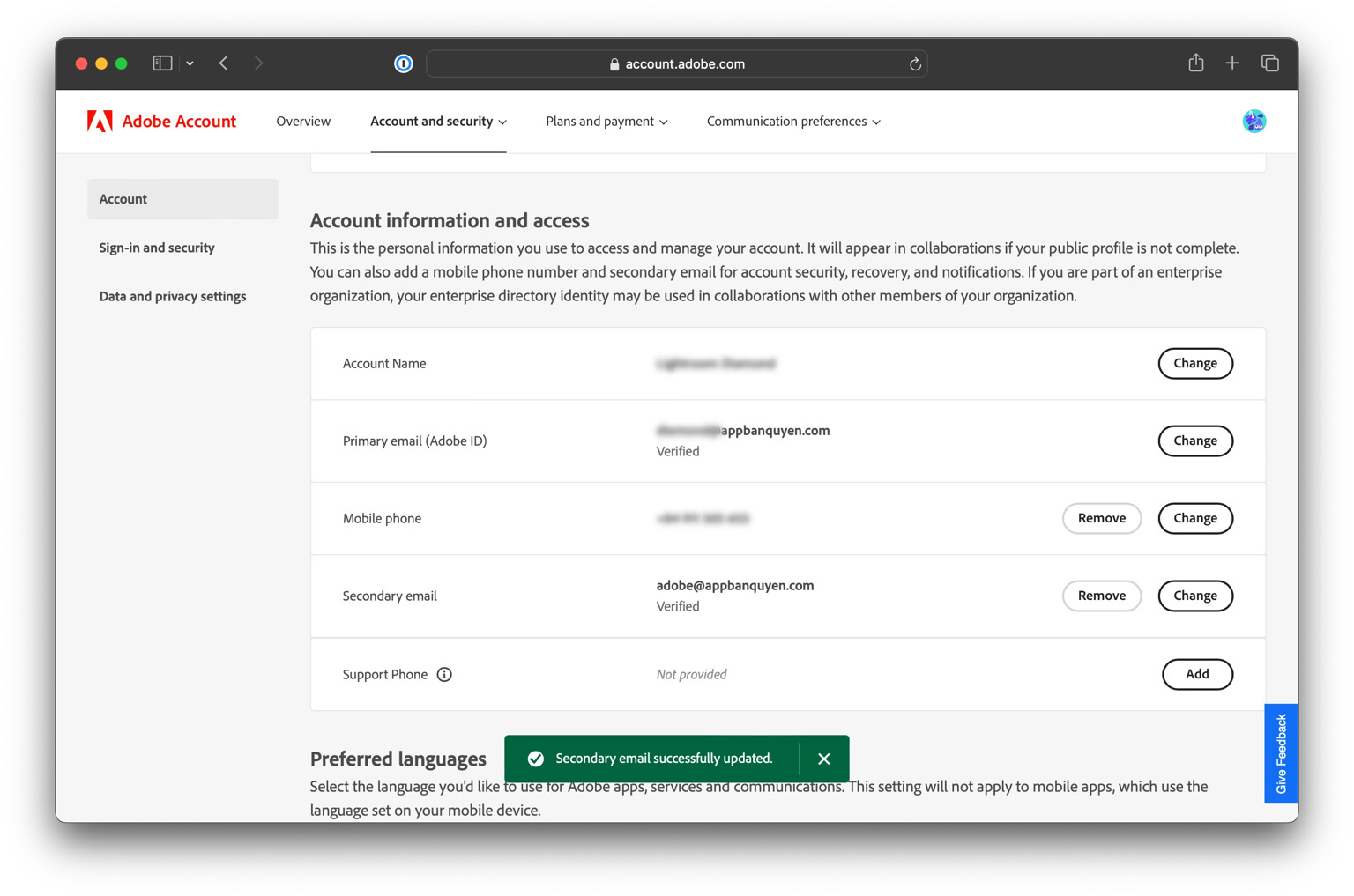Open Data and privacy settings

173,297
